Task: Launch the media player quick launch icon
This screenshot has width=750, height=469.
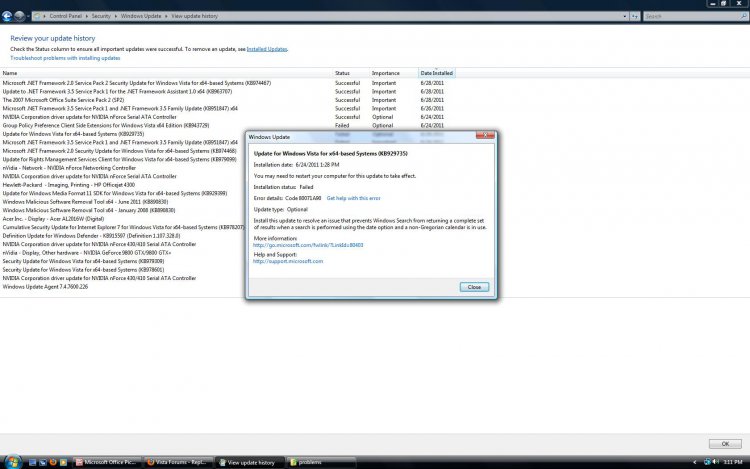Action: pos(63,462)
